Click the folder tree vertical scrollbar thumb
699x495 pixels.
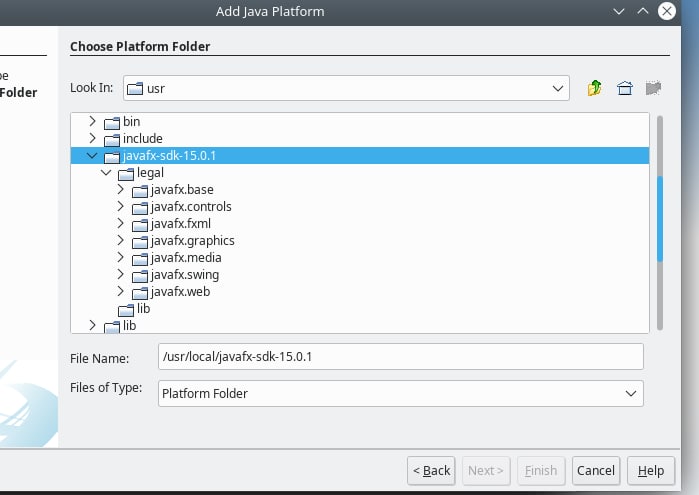(x=660, y=219)
